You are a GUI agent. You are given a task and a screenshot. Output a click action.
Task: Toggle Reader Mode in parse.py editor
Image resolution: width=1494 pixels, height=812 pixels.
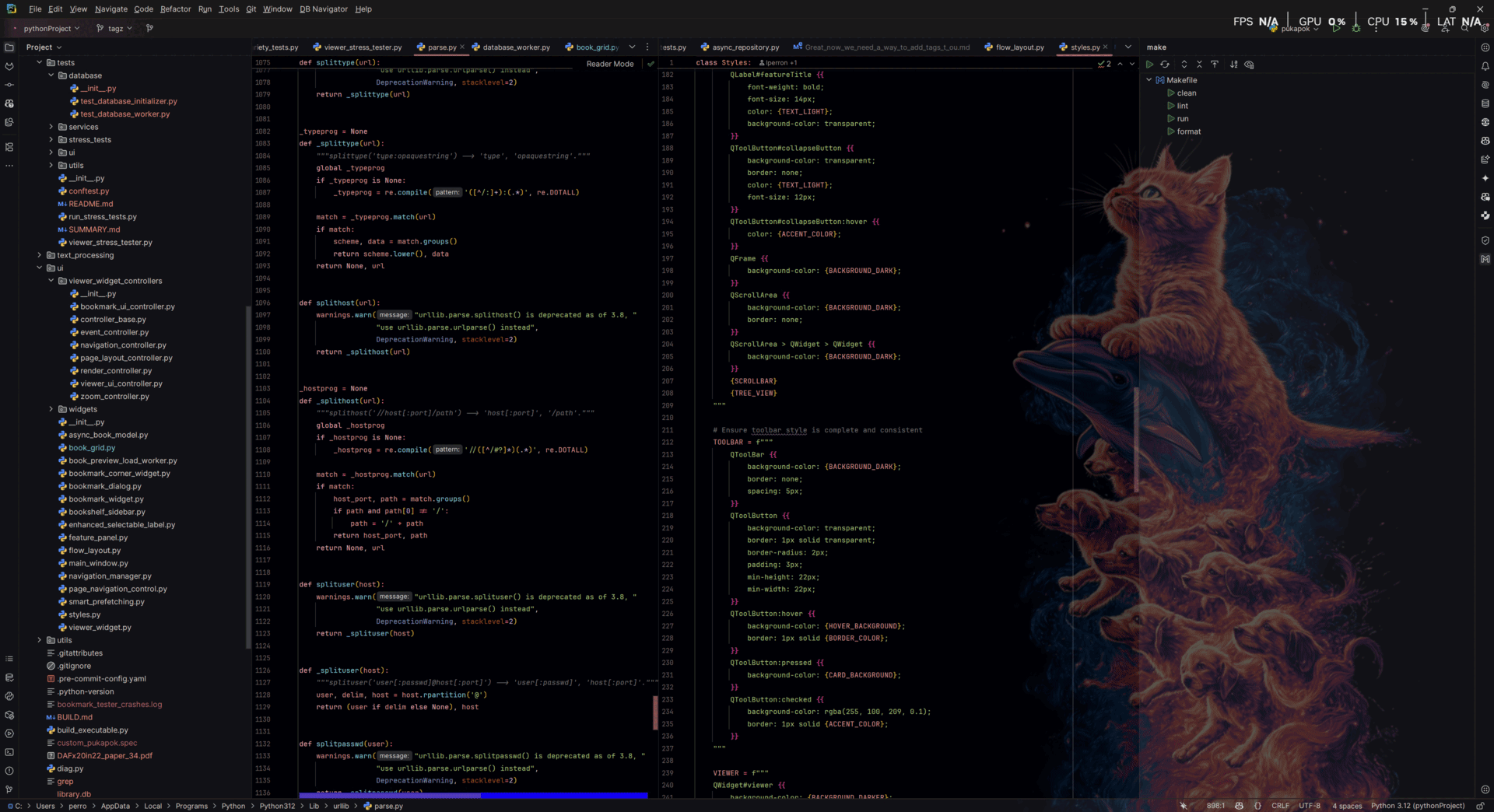(x=609, y=64)
